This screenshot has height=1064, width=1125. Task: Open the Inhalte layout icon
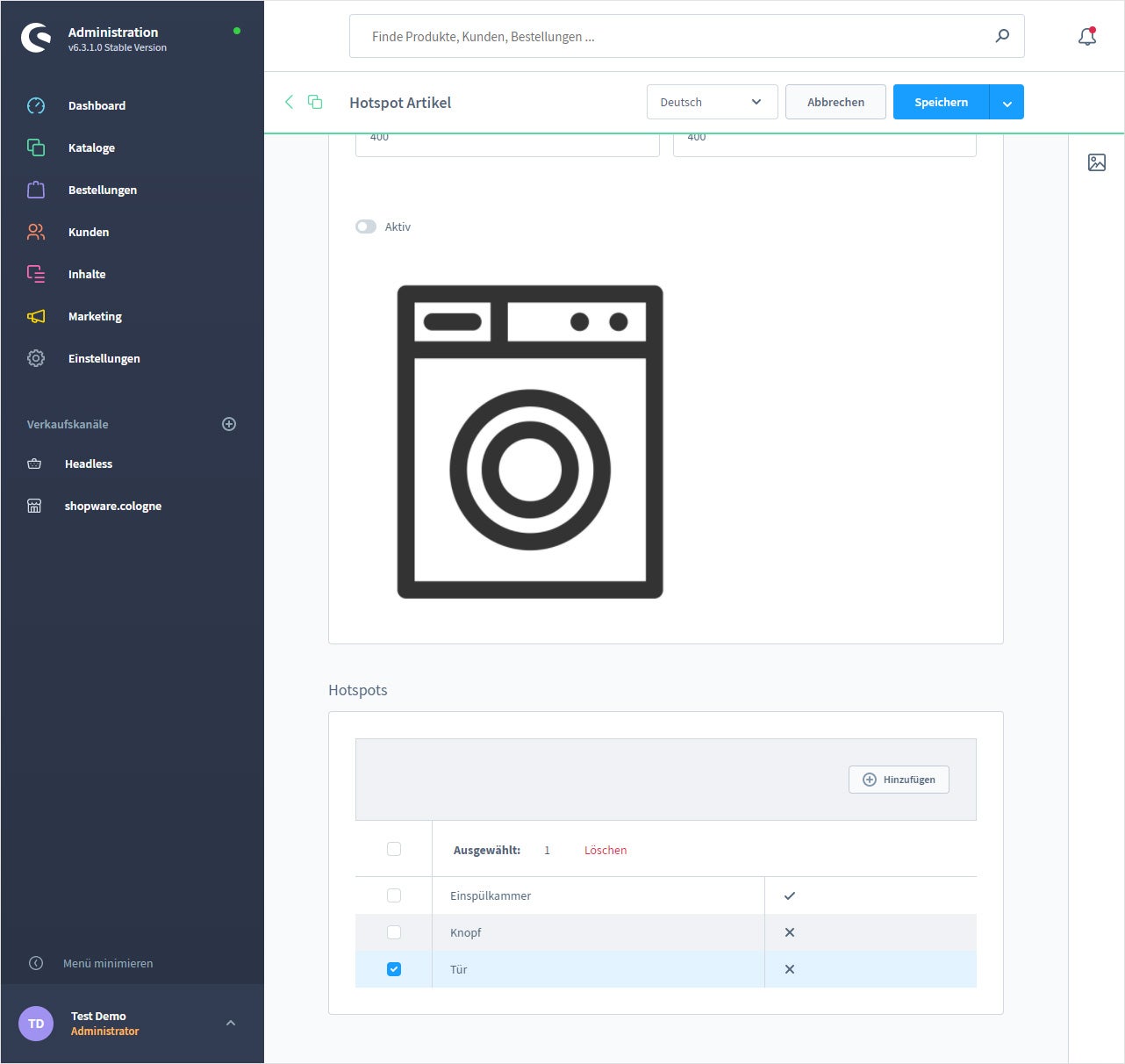point(36,274)
